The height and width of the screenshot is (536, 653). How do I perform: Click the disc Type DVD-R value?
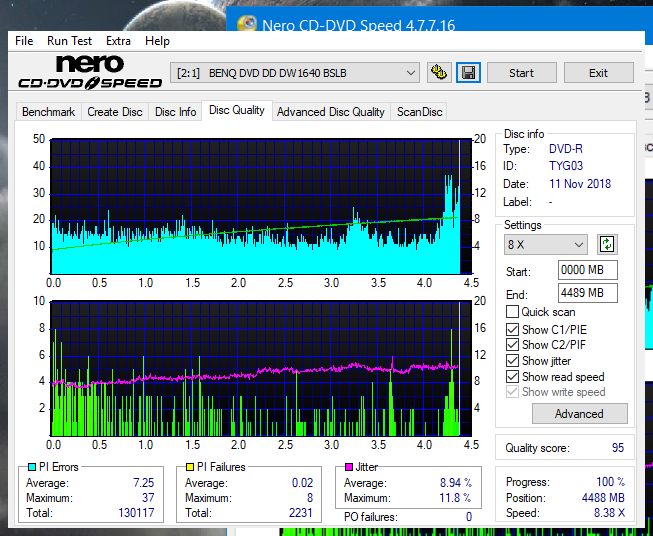pos(566,149)
